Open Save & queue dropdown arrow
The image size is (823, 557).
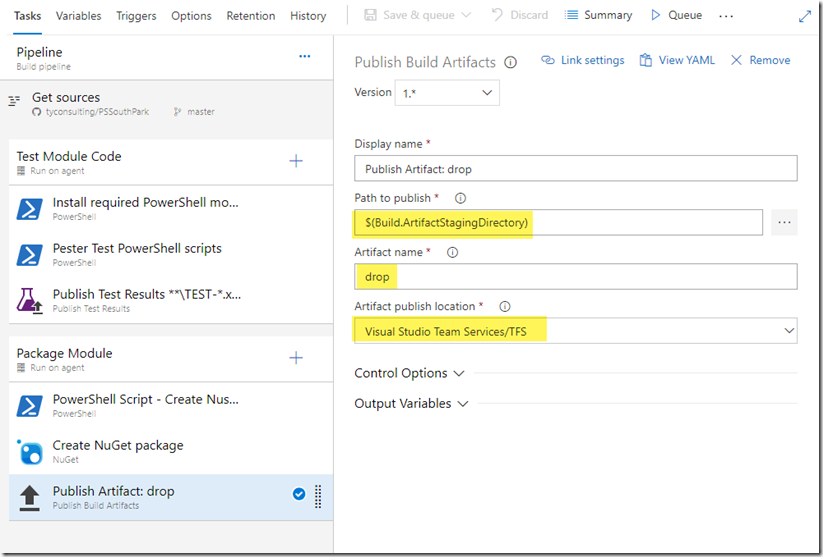tap(466, 15)
